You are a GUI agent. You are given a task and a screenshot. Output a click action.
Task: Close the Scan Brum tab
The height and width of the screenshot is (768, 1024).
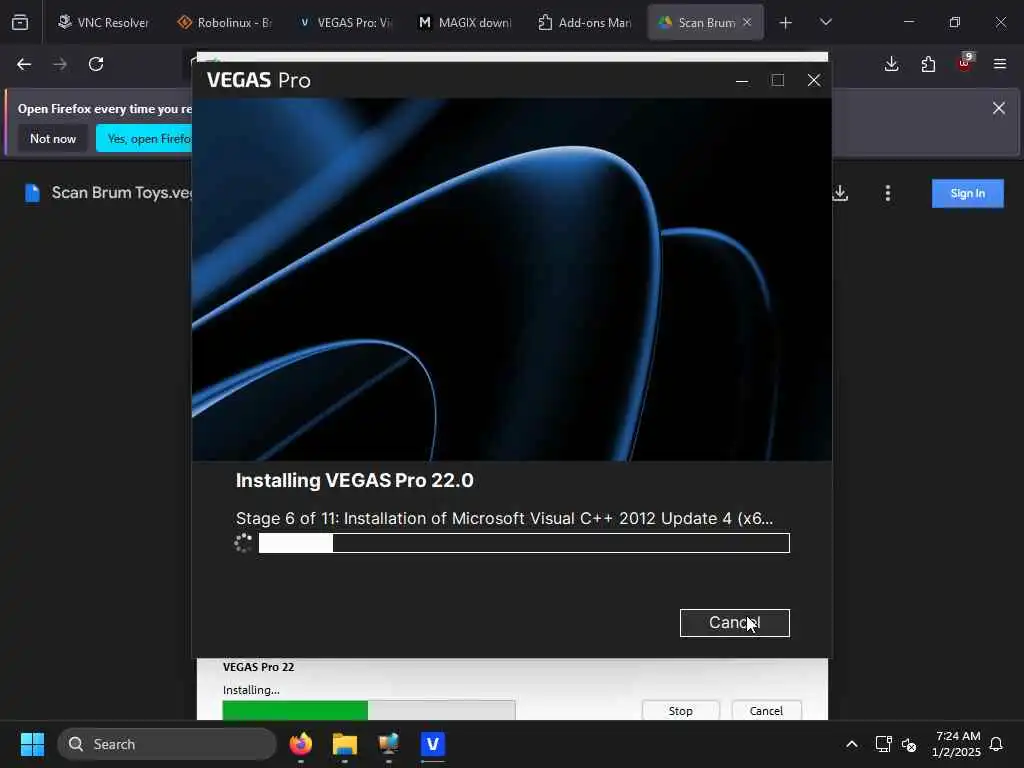pyautogui.click(x=747, y=22)
